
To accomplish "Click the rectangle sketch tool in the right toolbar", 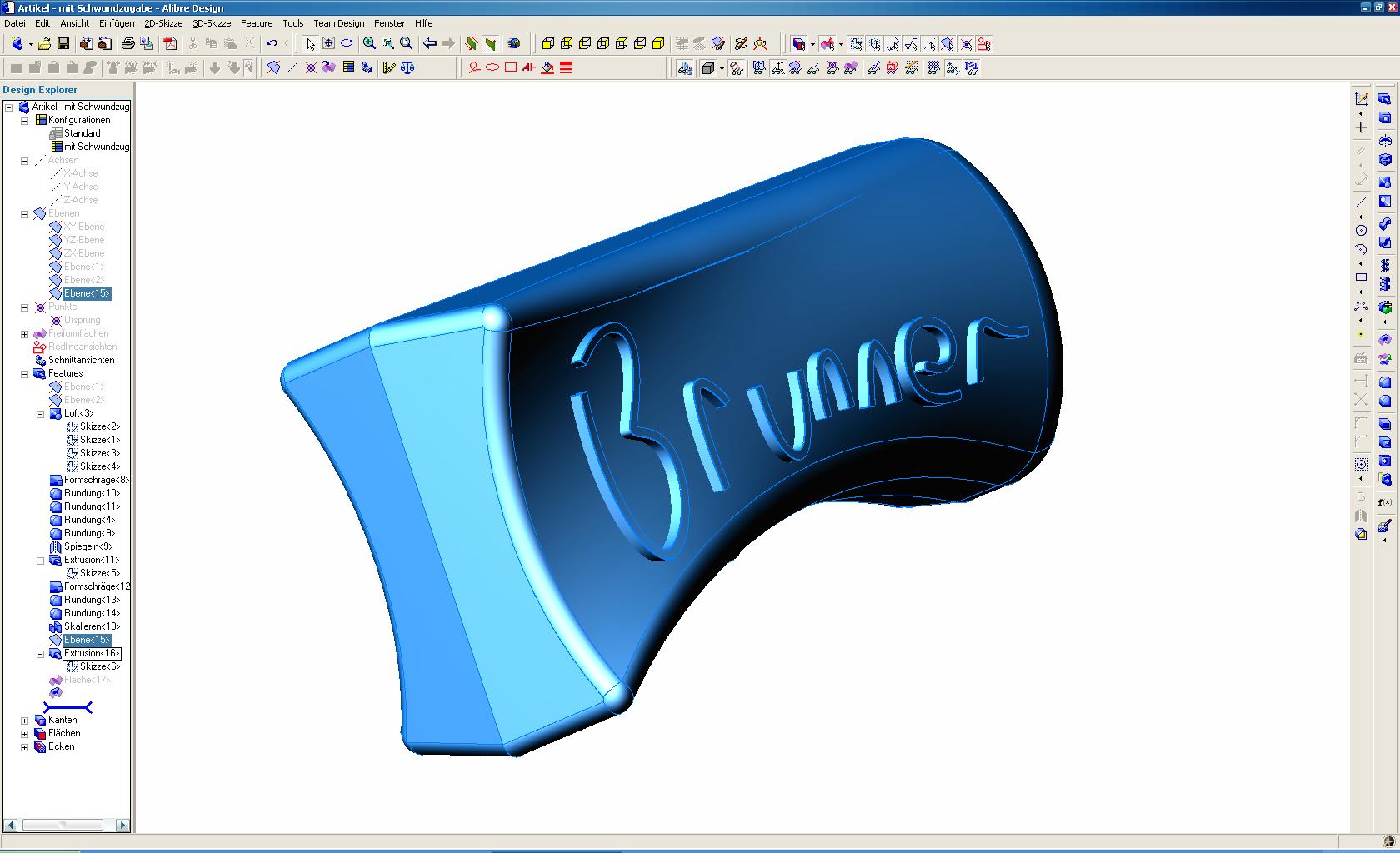I will point(1361,277).
